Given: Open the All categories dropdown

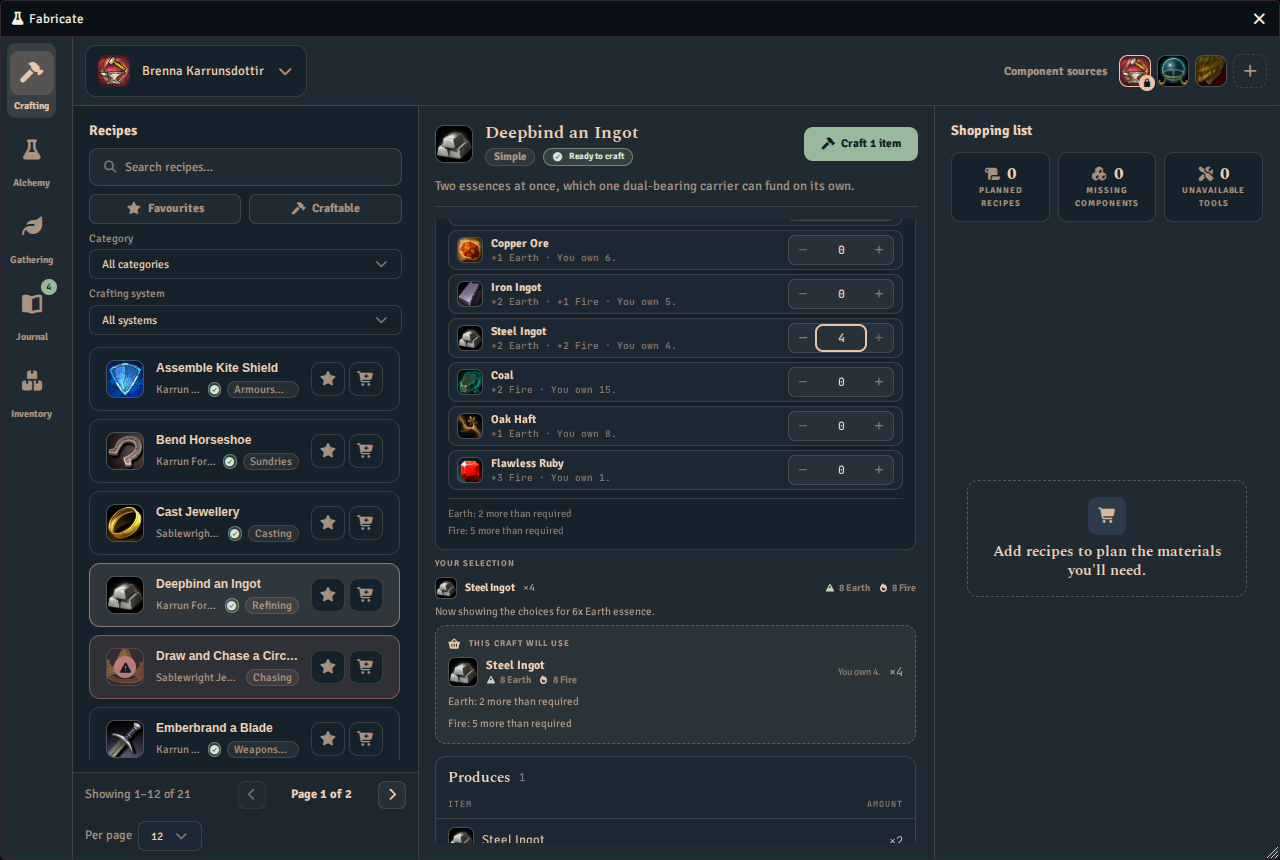Looking at the screenshot, I should point(245,264).
